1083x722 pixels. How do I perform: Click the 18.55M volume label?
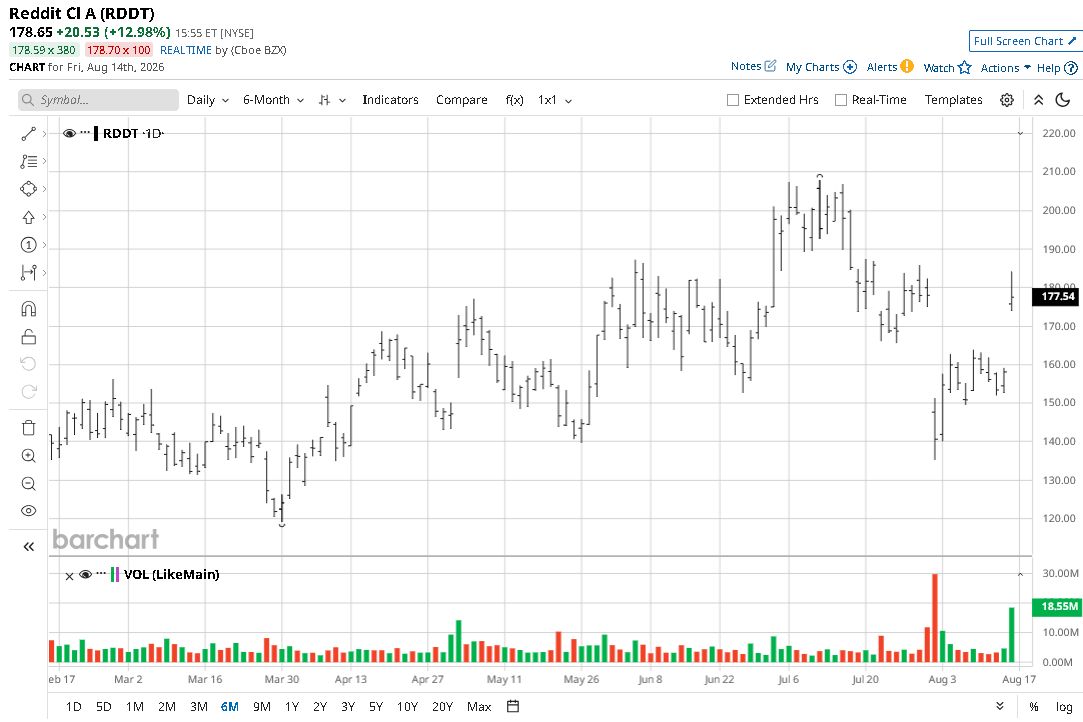[x=1057, y=607]
